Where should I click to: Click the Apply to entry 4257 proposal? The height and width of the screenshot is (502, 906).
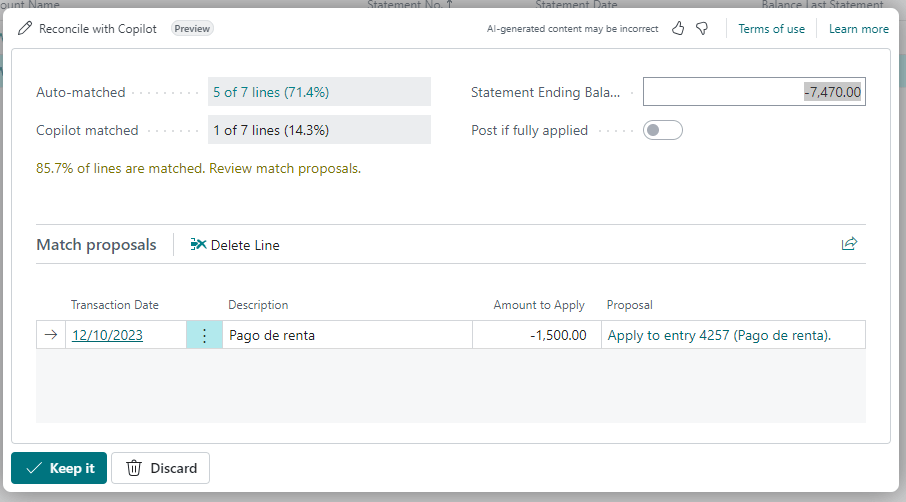(719, 336)
